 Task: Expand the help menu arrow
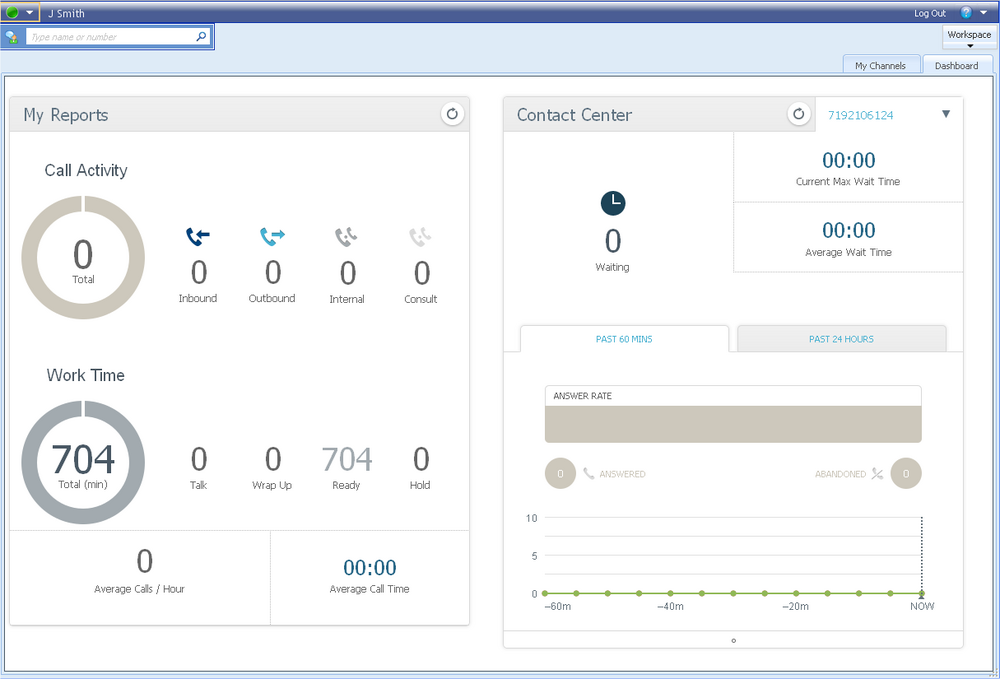tap(983, 12)
